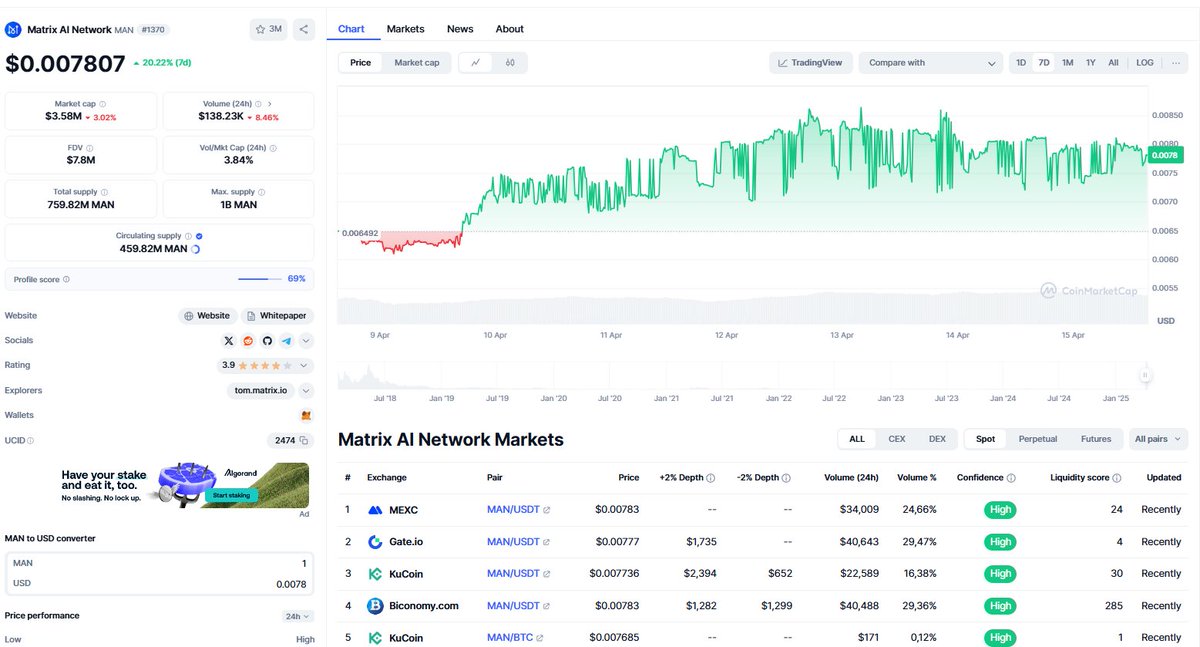
Task: Click the Total supply info icon
Action: pos(105,191)
